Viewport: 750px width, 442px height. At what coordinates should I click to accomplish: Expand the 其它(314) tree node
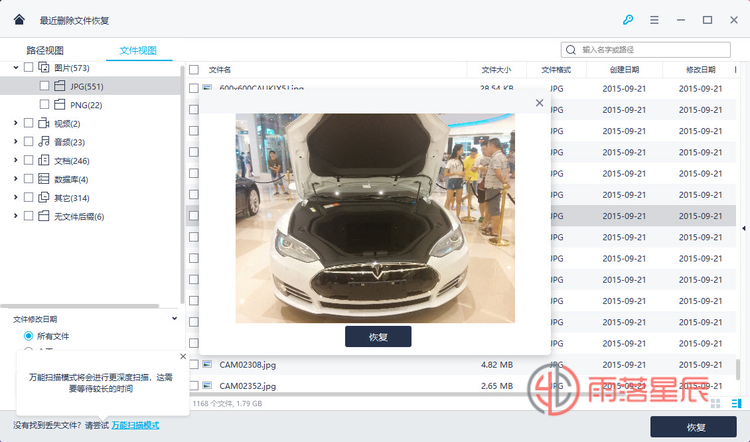[x=15, y=198]
